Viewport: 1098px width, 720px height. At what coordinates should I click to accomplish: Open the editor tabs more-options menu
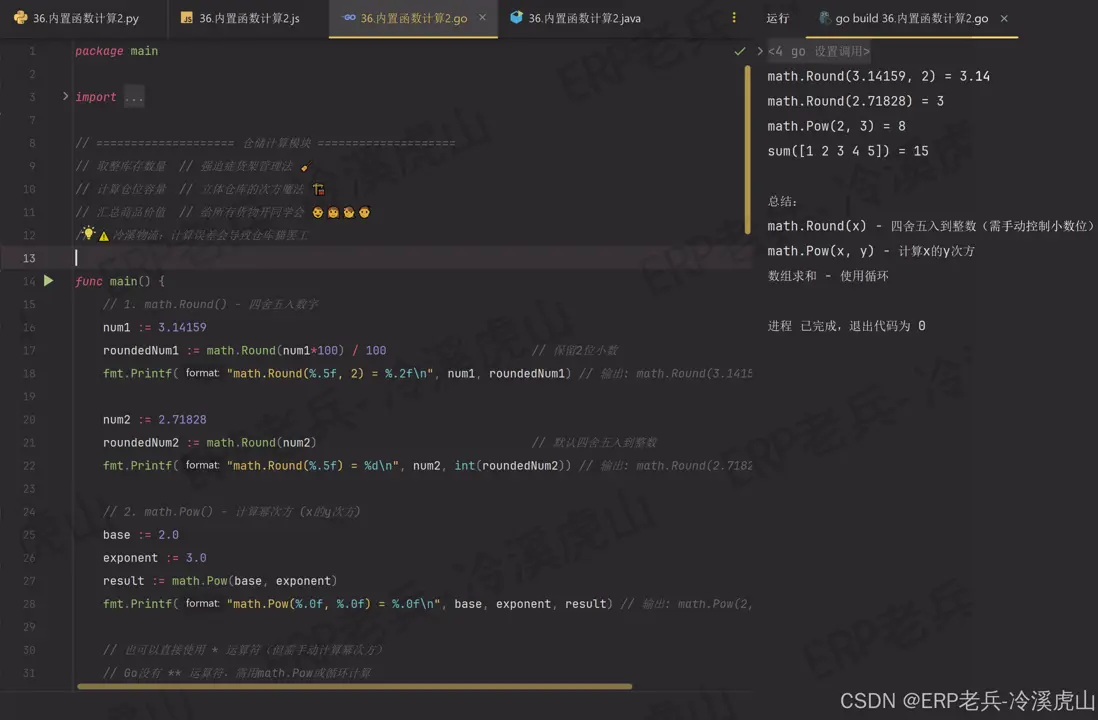pos(733,18)
